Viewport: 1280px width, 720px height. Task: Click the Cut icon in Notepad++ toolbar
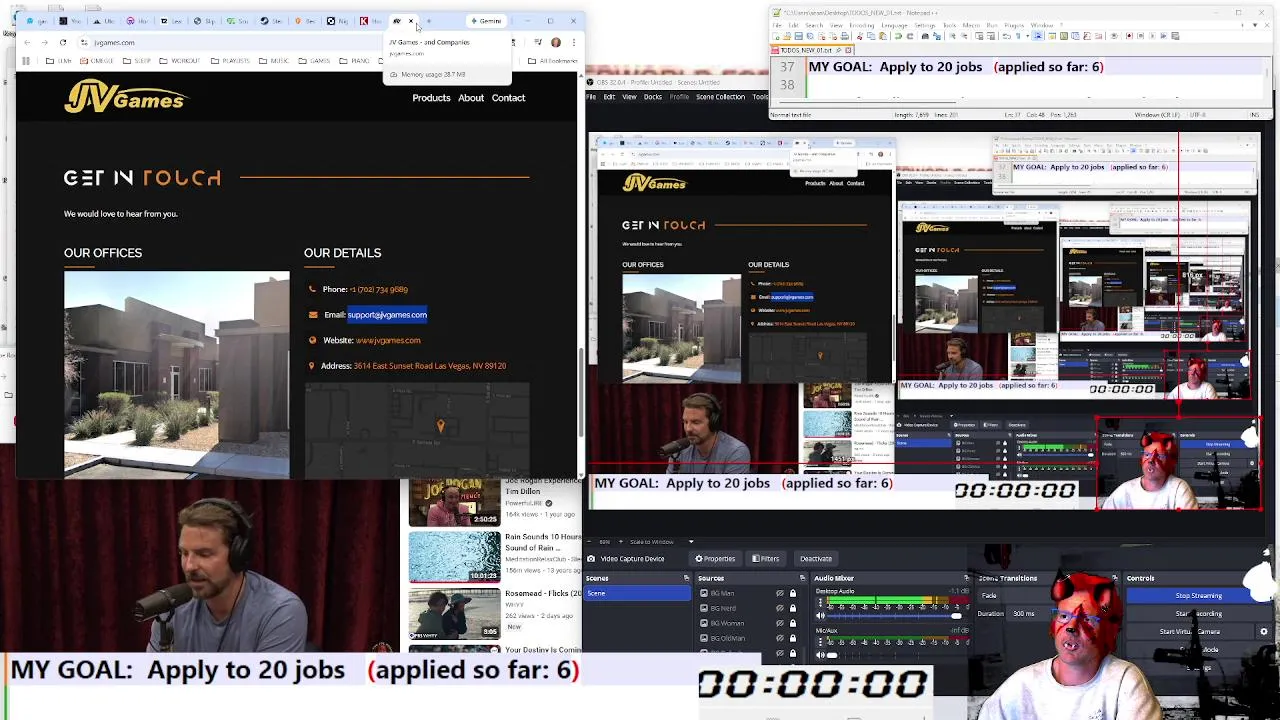(x=860, y=36)
